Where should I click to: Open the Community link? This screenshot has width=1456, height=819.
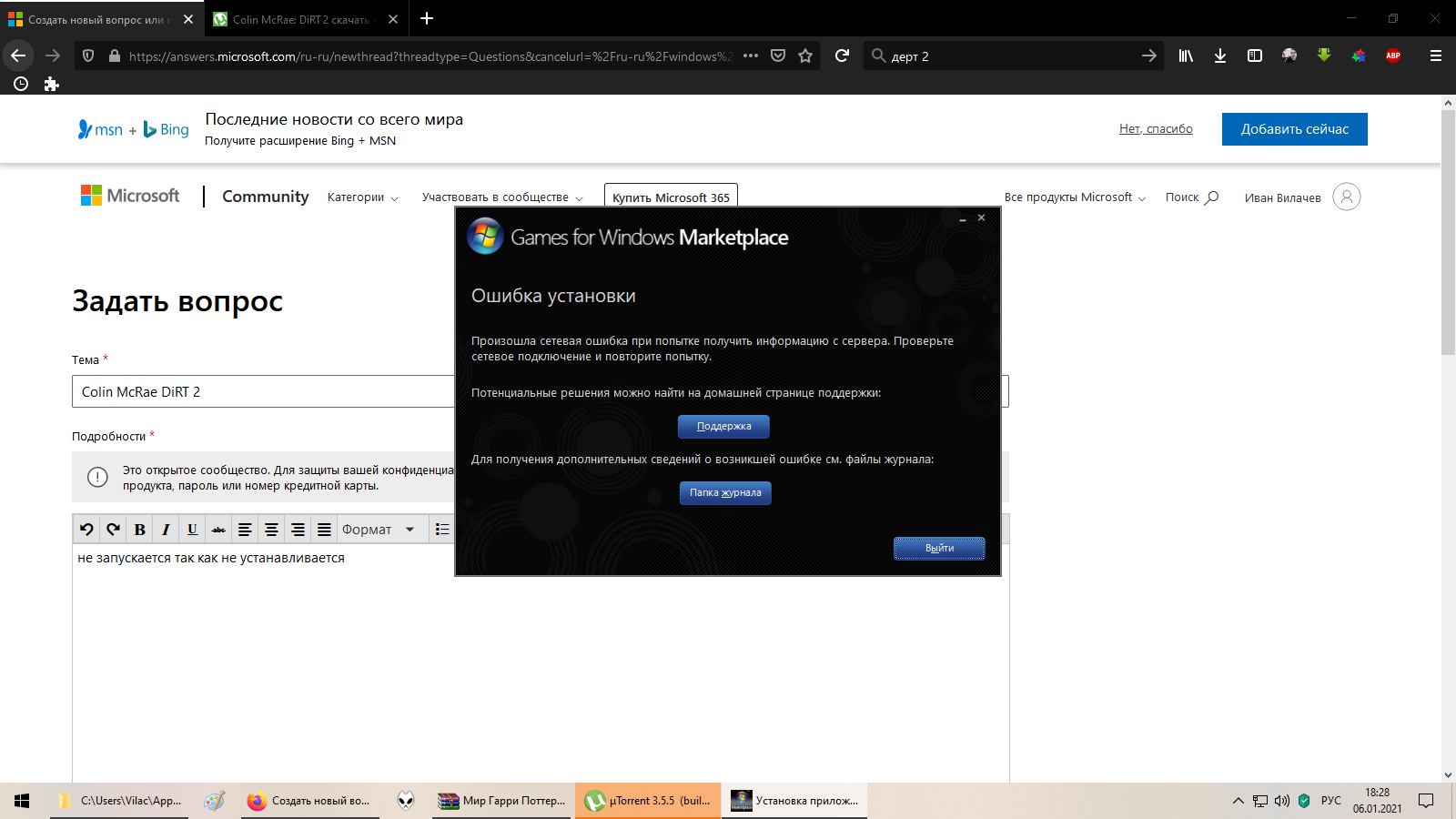265,197
